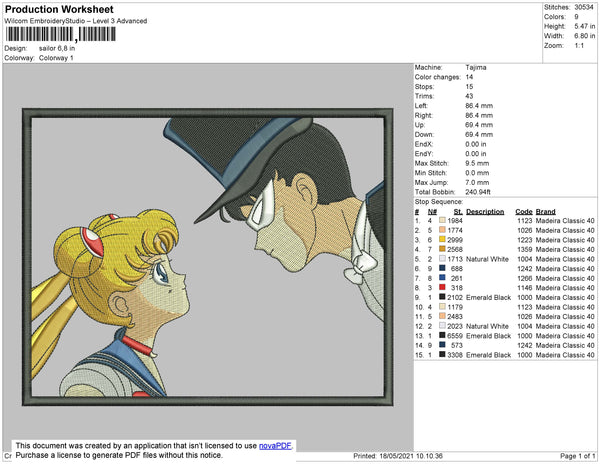Viewport: 600px width, 464px height.
Task: Select 'Natural White' description in stop 12 row
Action: (488, 326)
